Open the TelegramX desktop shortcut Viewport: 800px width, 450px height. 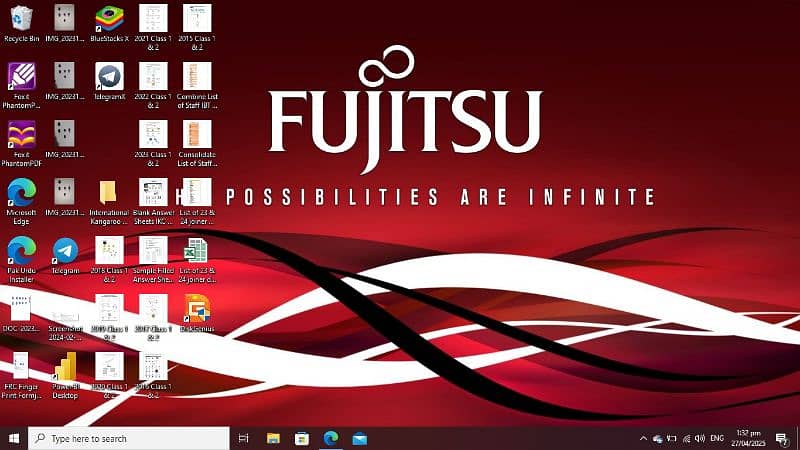pyautogui.click(x=109, y=81)
